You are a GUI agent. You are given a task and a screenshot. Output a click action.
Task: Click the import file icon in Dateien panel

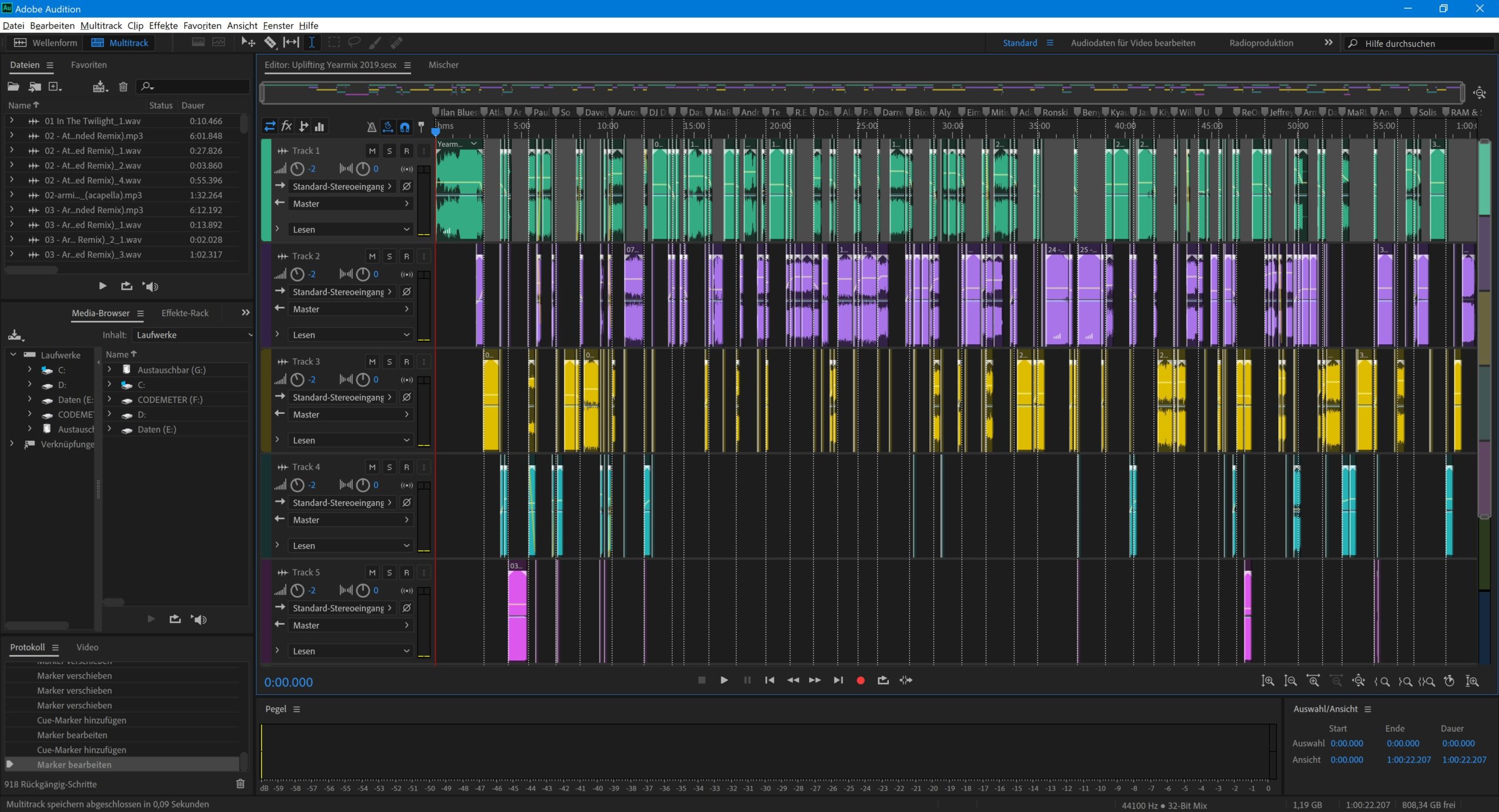point(35,87)
